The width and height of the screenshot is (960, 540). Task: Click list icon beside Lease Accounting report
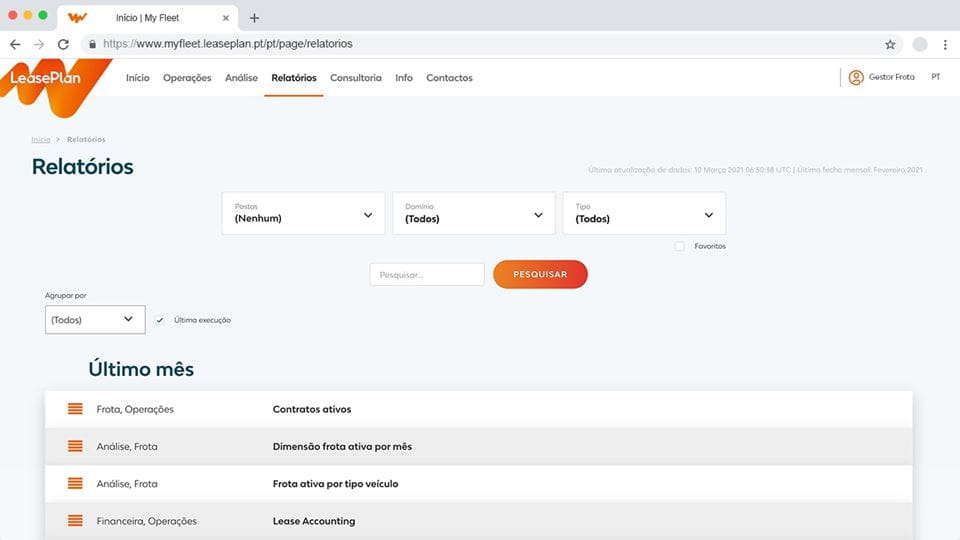tap(75, 521)
